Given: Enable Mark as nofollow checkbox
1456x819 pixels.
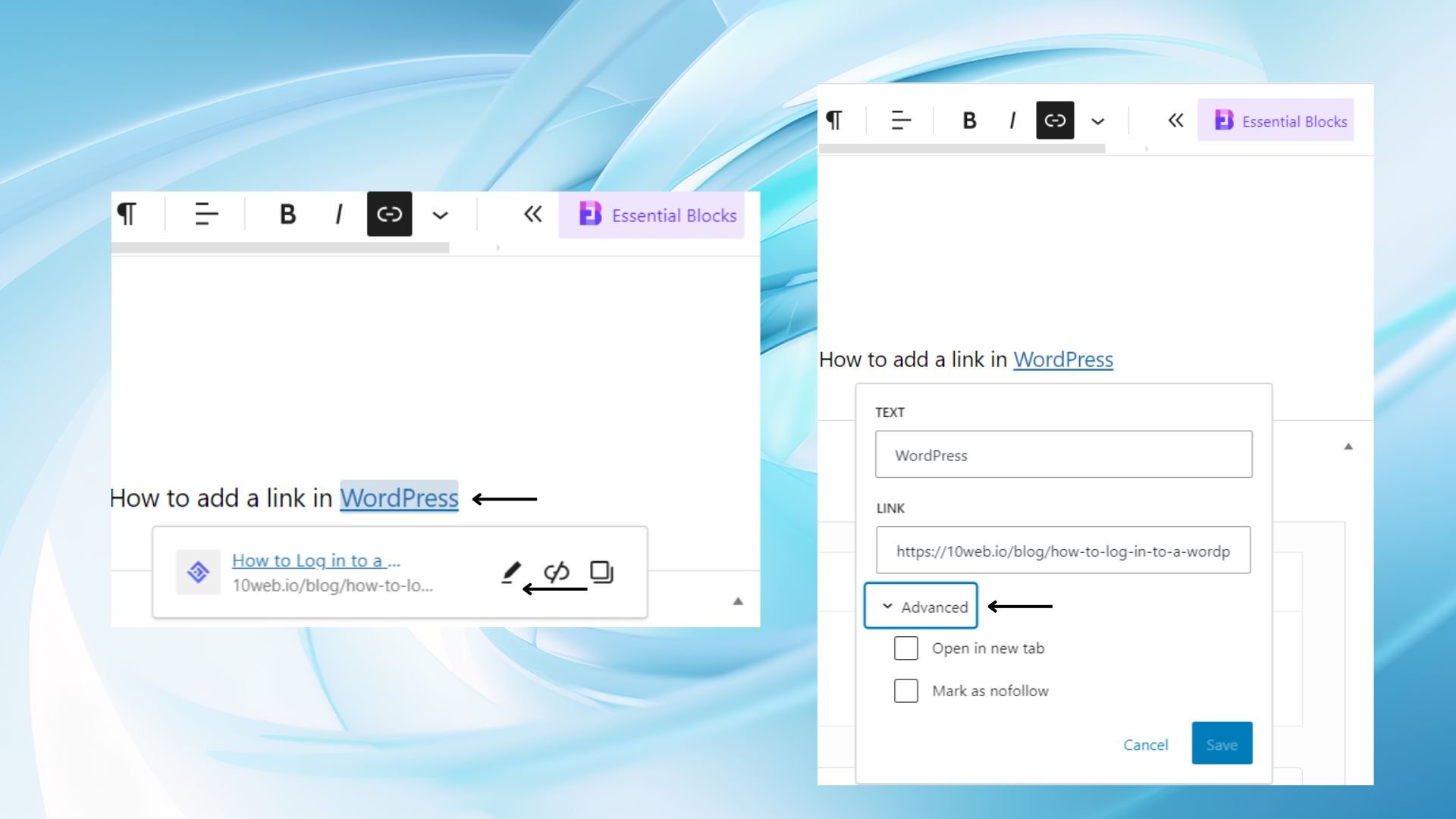Looking at the screenshot, I should pyautogui.click(x=906, y=690).
